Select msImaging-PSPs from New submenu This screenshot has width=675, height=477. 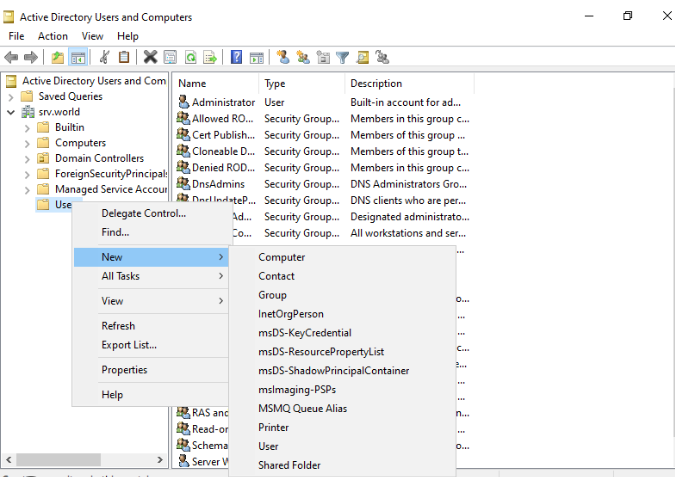342,390
